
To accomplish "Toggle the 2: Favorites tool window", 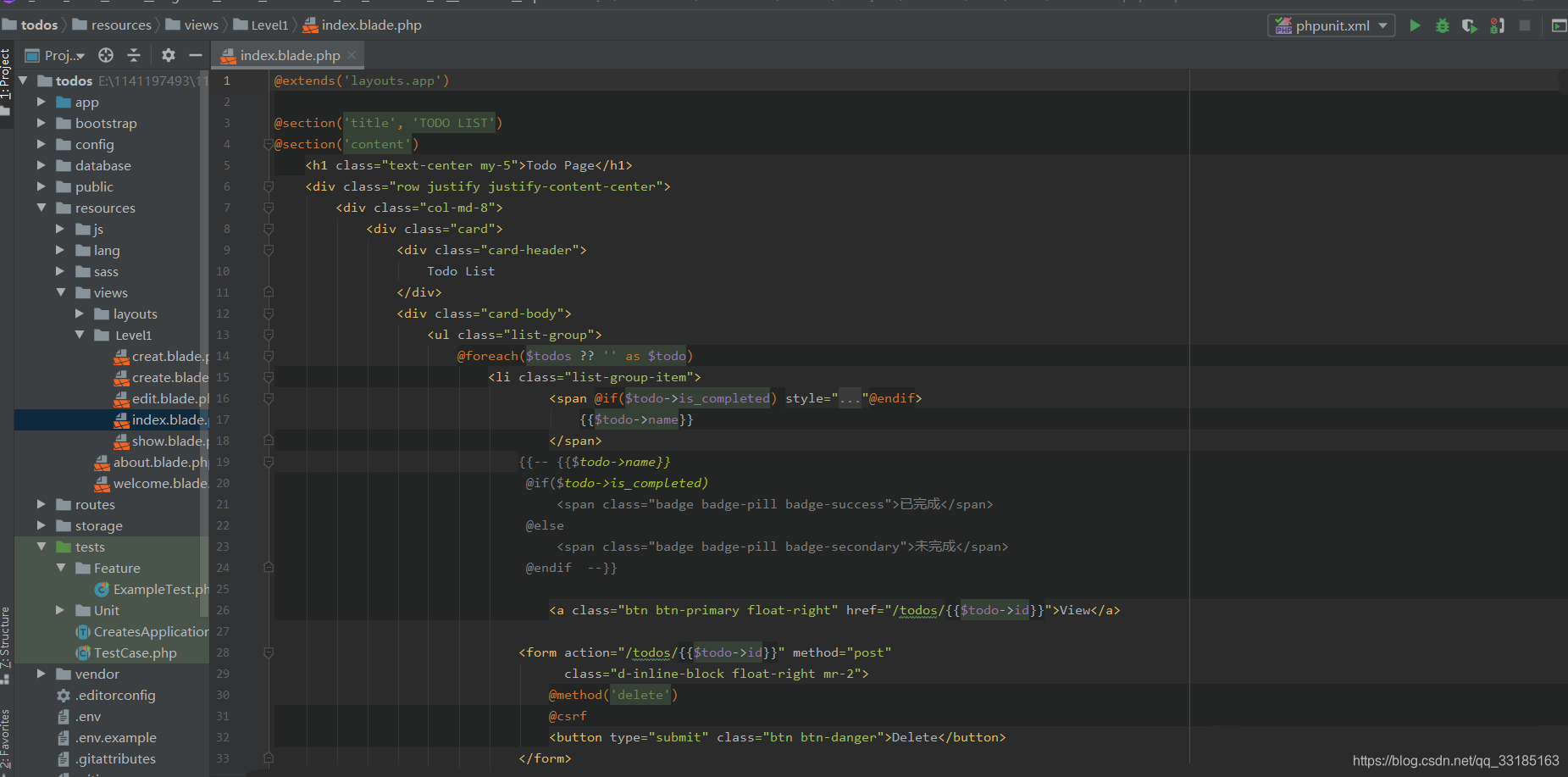I will click(x=6, y=741).
